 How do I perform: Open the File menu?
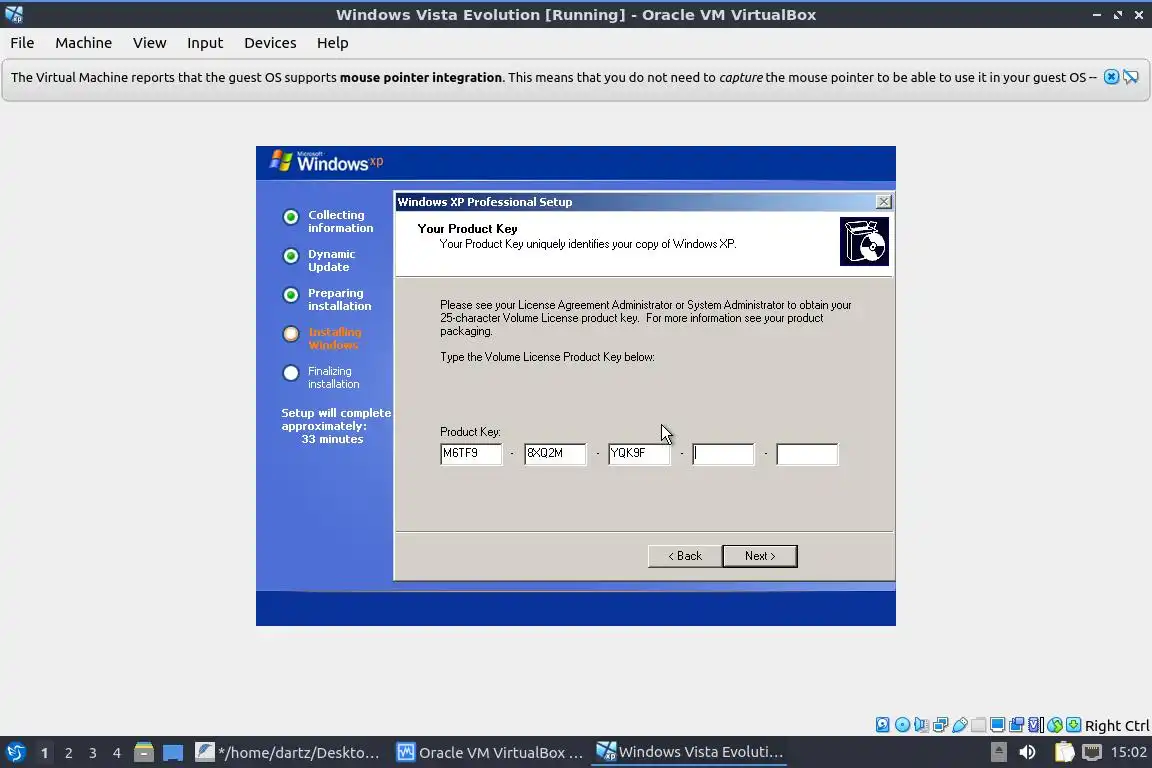pos(22,43)
